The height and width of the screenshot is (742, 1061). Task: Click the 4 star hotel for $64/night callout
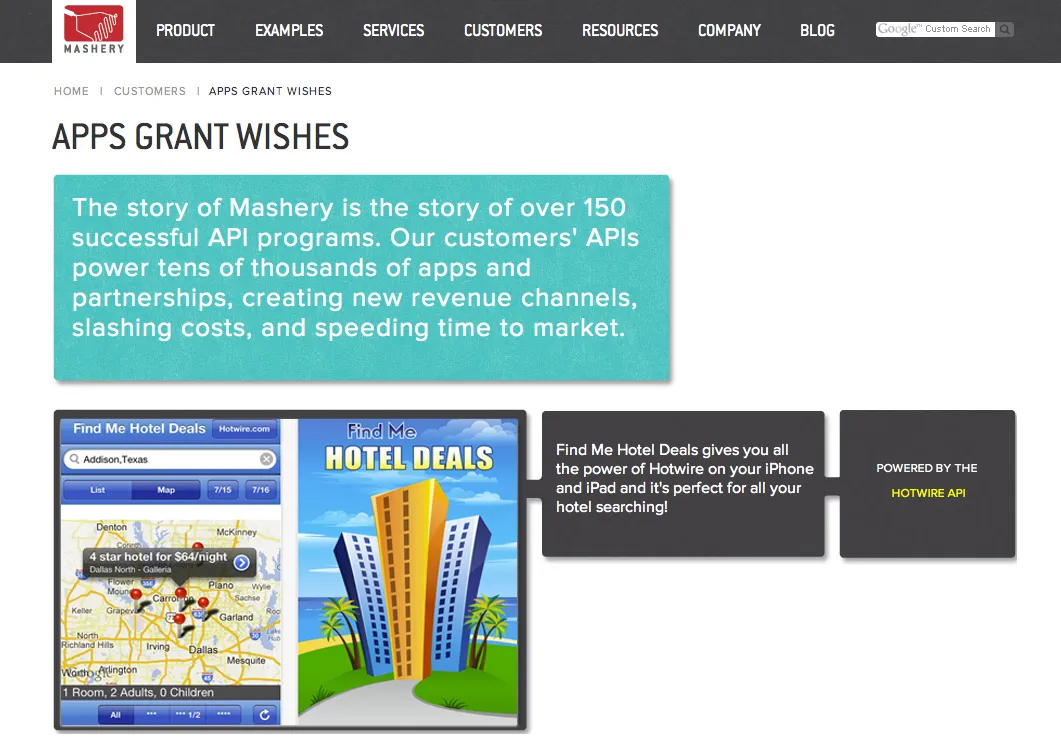coord(168,562)
